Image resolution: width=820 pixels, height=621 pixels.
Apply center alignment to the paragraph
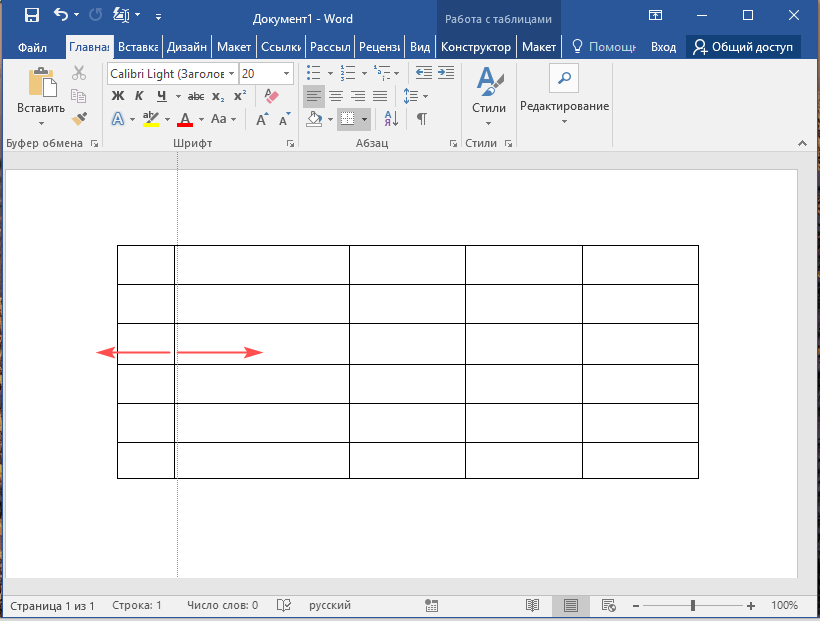click(x=336, y=96)
